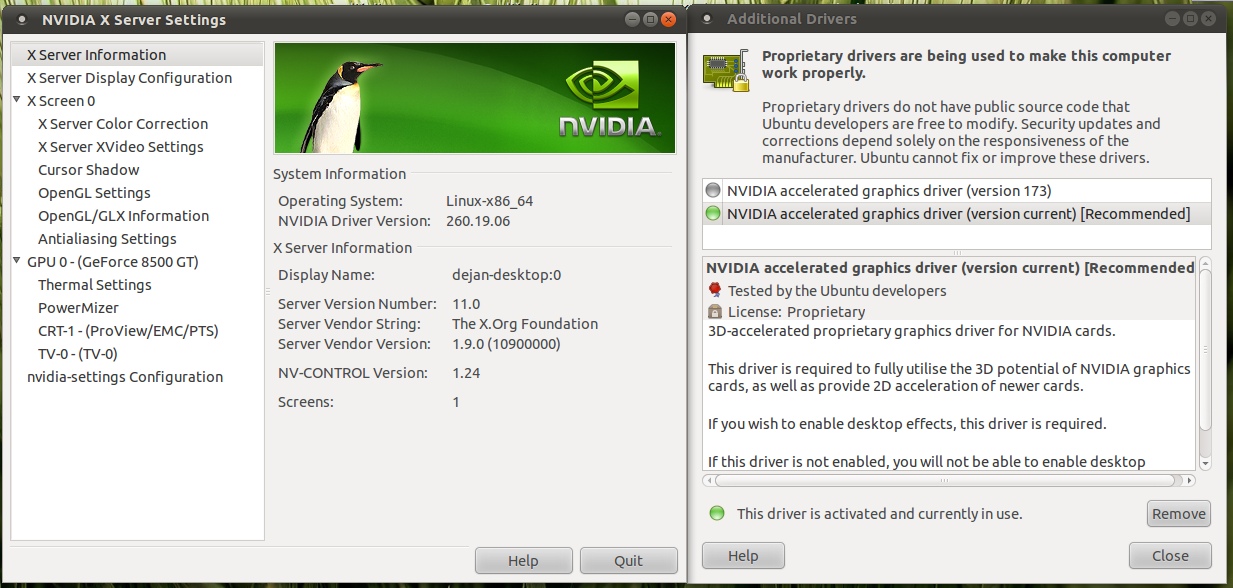Click gray status indicator for version 173 driver

tap(713, 190)
